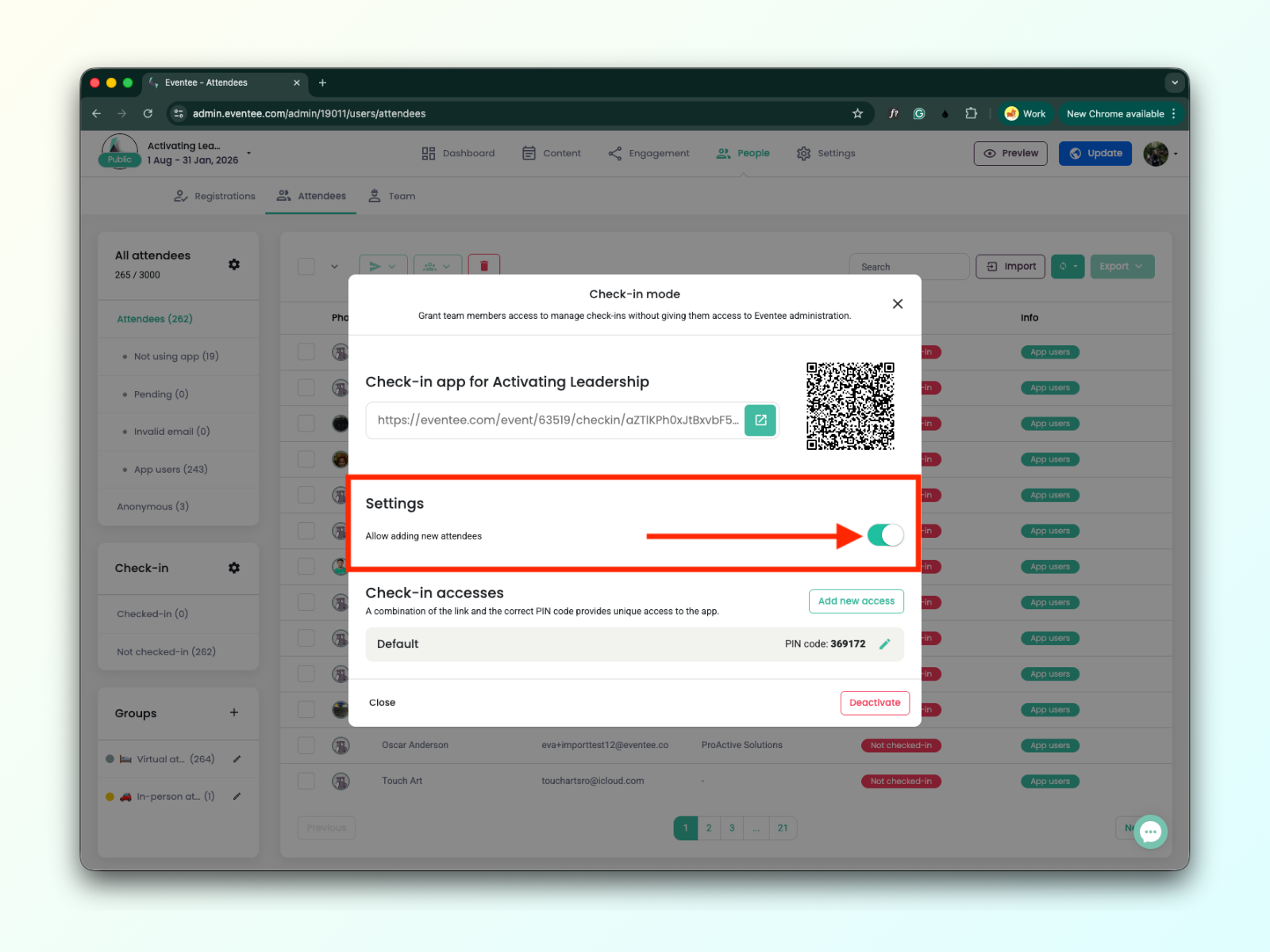
Task: Go to page 21 of attendees
Action: click(783, 828)
